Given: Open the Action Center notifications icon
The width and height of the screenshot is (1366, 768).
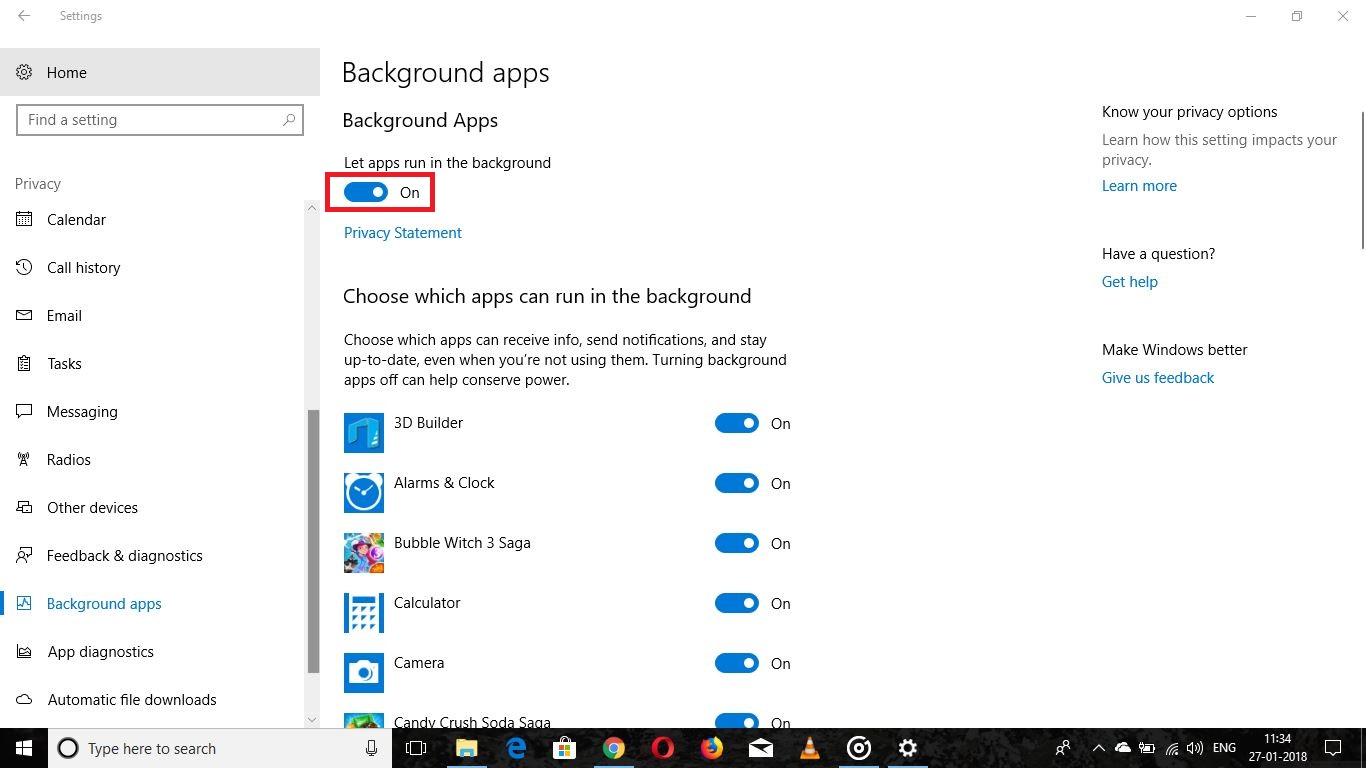Looking at the screenshot, I should point(1332,748).
